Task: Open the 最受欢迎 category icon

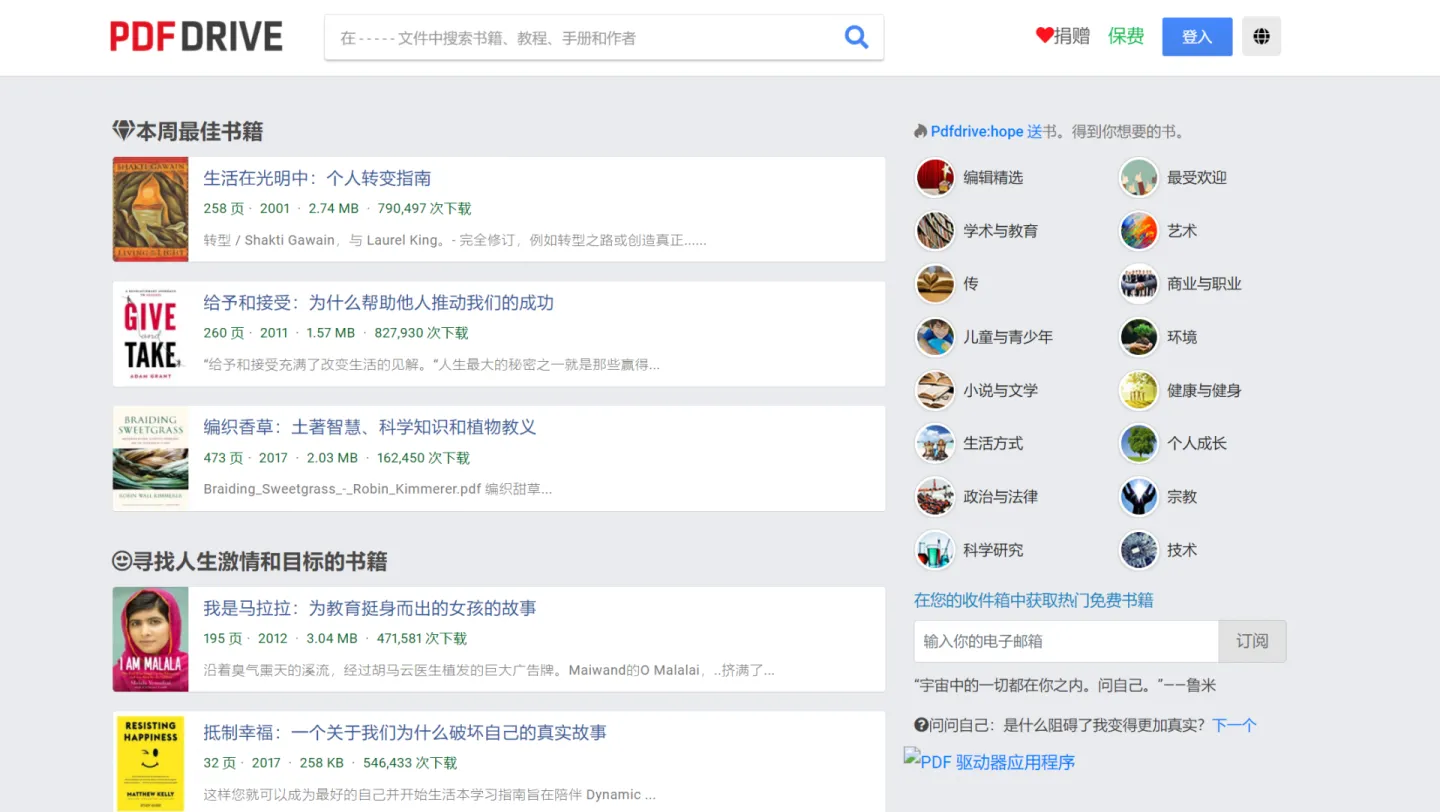Action: [1139, 178]
